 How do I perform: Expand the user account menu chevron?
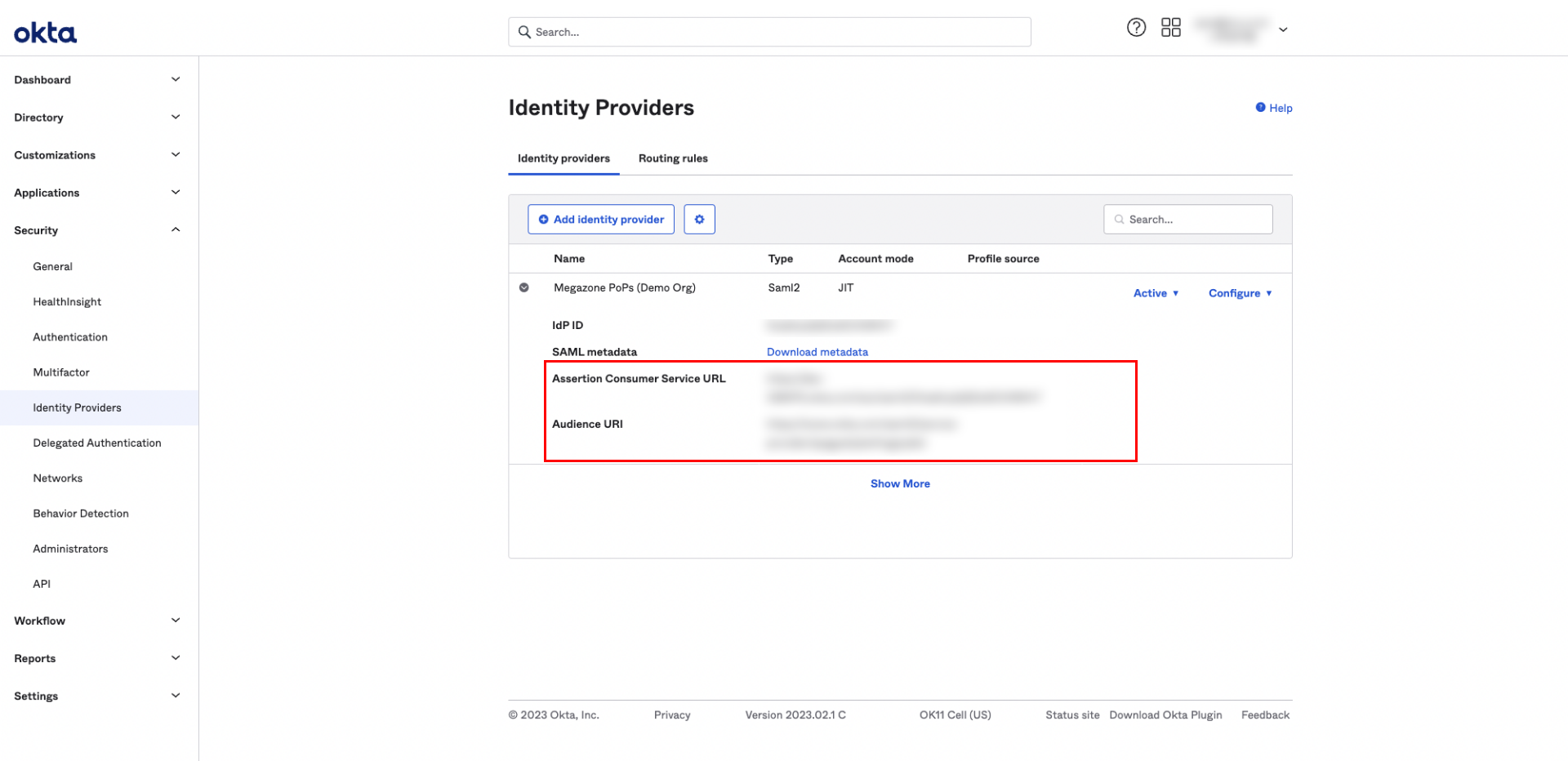click(1283, 30)
